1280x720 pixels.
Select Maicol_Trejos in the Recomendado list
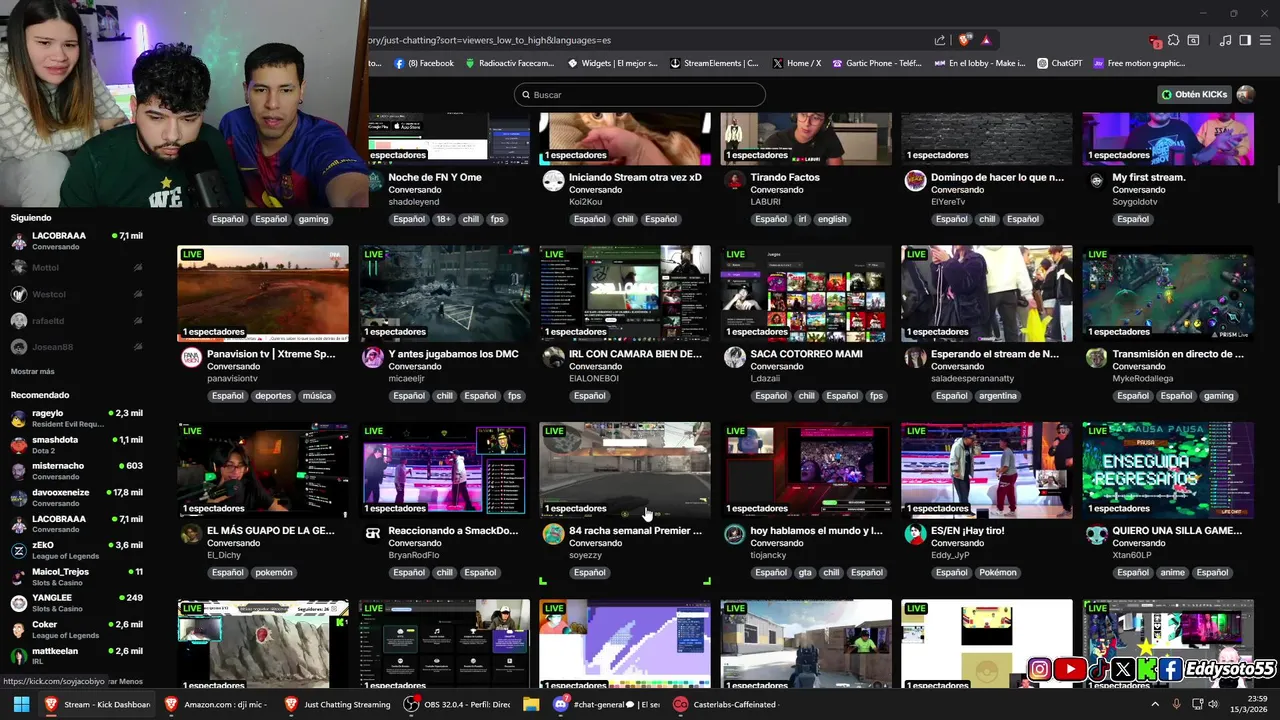point(76,577)
